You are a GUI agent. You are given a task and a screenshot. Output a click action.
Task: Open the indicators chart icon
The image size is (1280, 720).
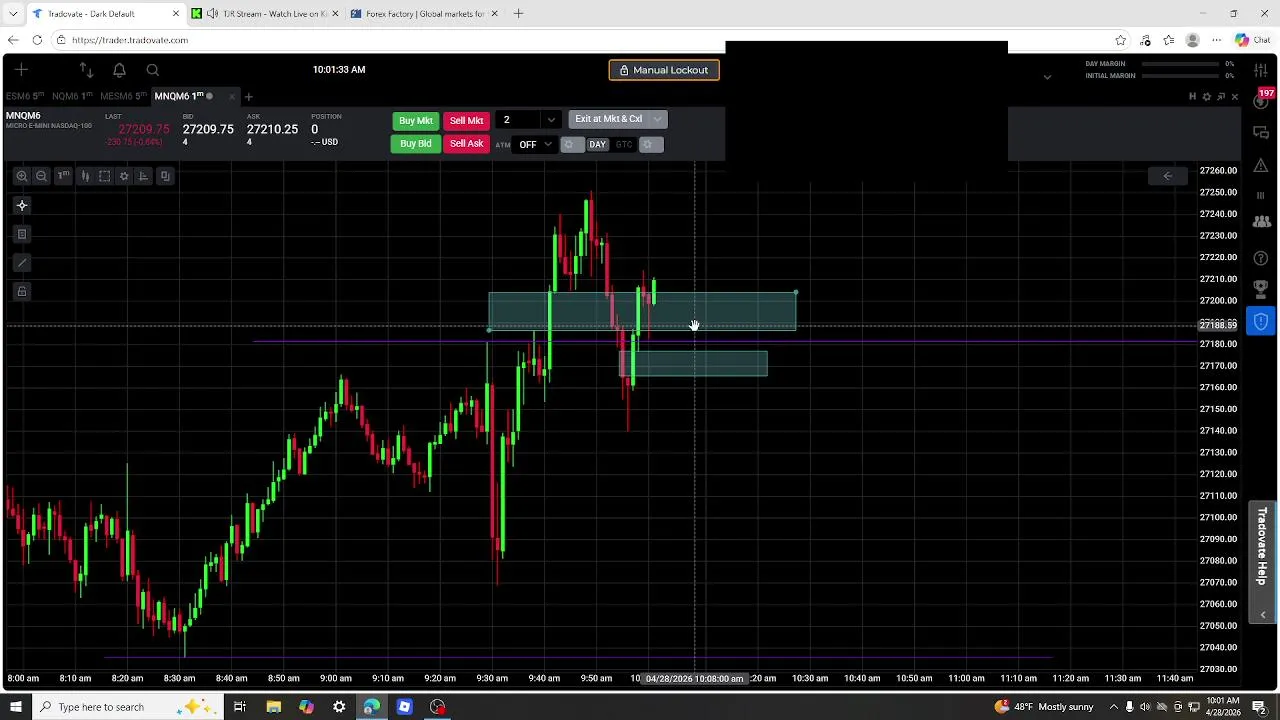(x=143, y=176)
